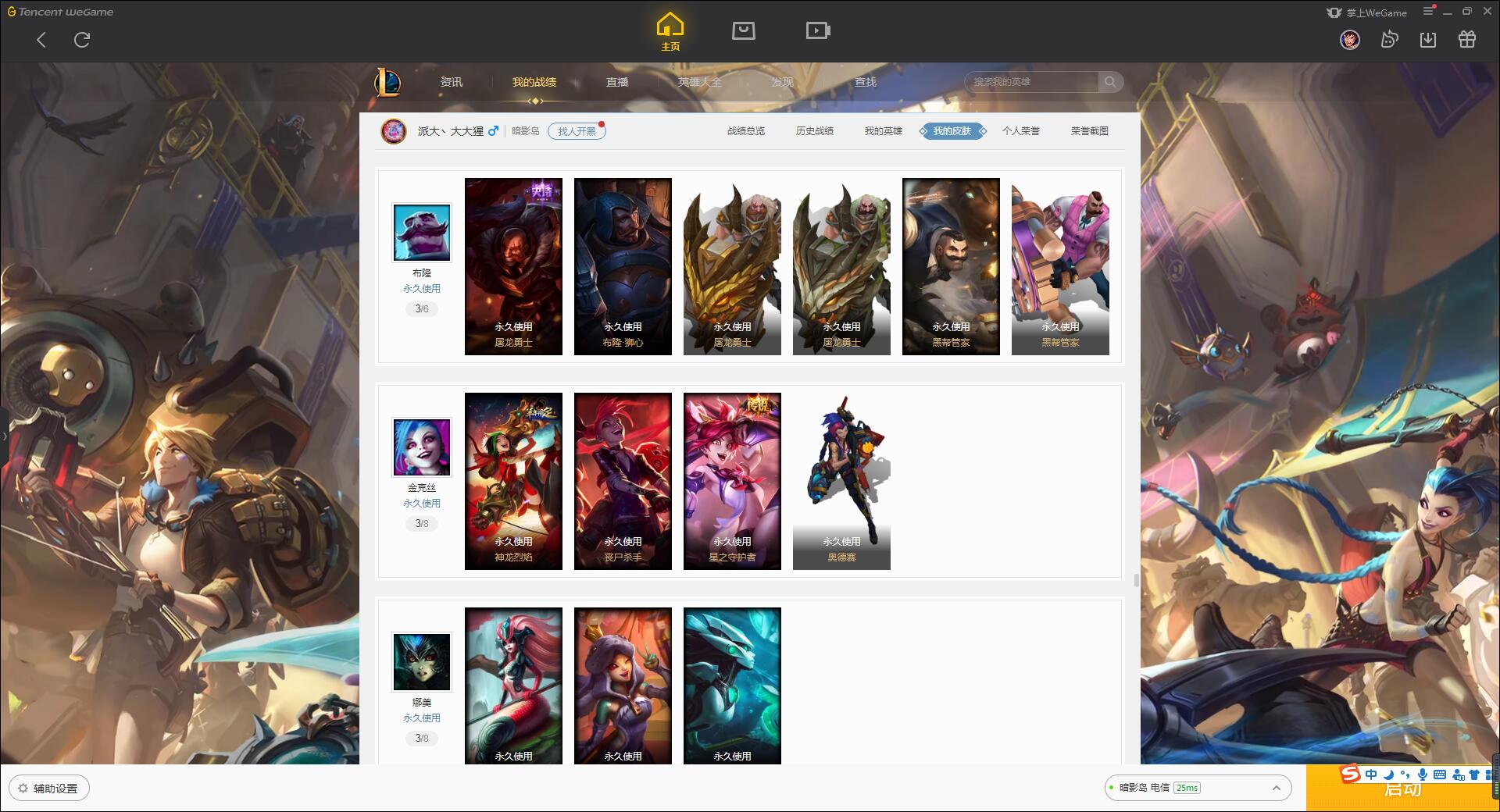Switch to the 直播 tab
The width and height of the screenshot is (1500, 812).
point(617,82)
